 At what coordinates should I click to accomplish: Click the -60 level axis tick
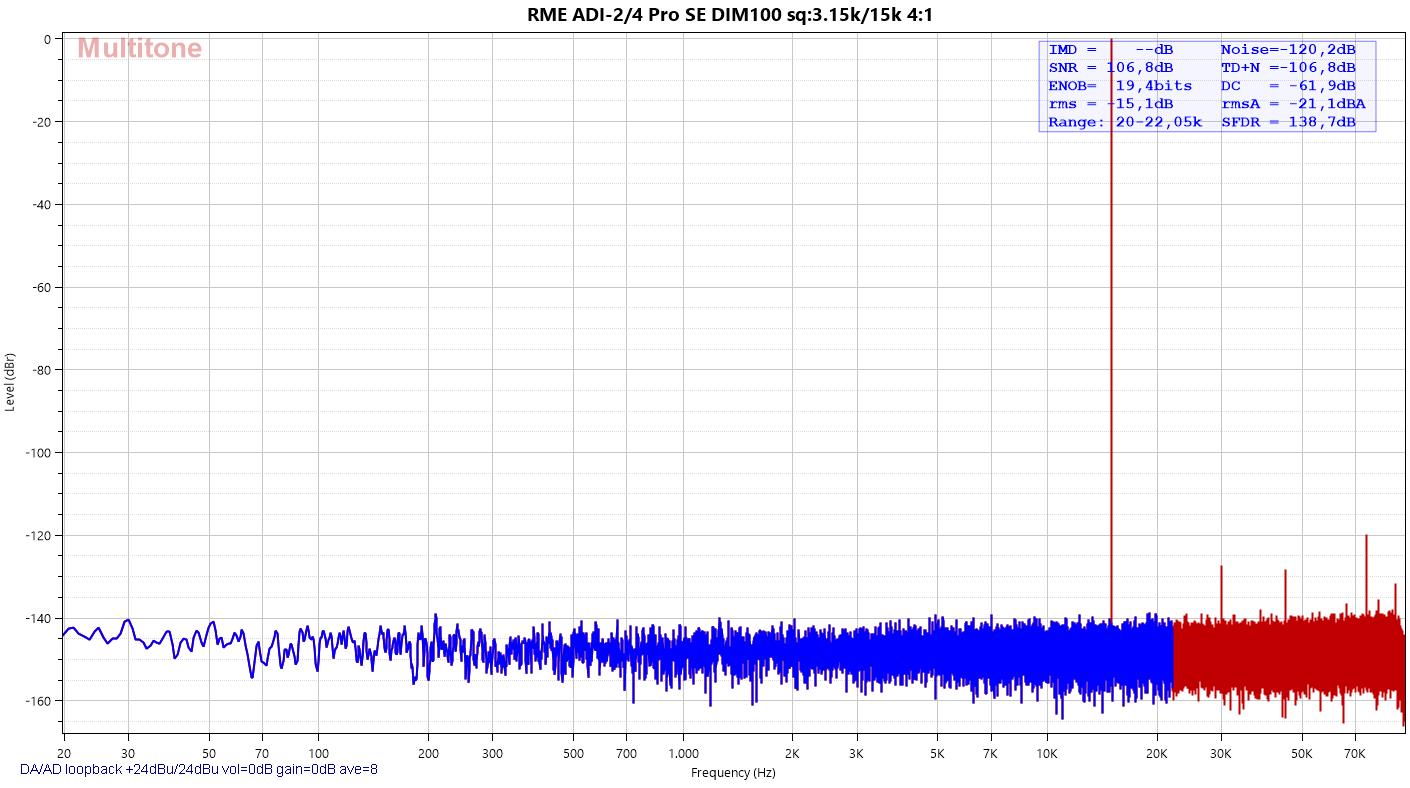click(41, 287)
